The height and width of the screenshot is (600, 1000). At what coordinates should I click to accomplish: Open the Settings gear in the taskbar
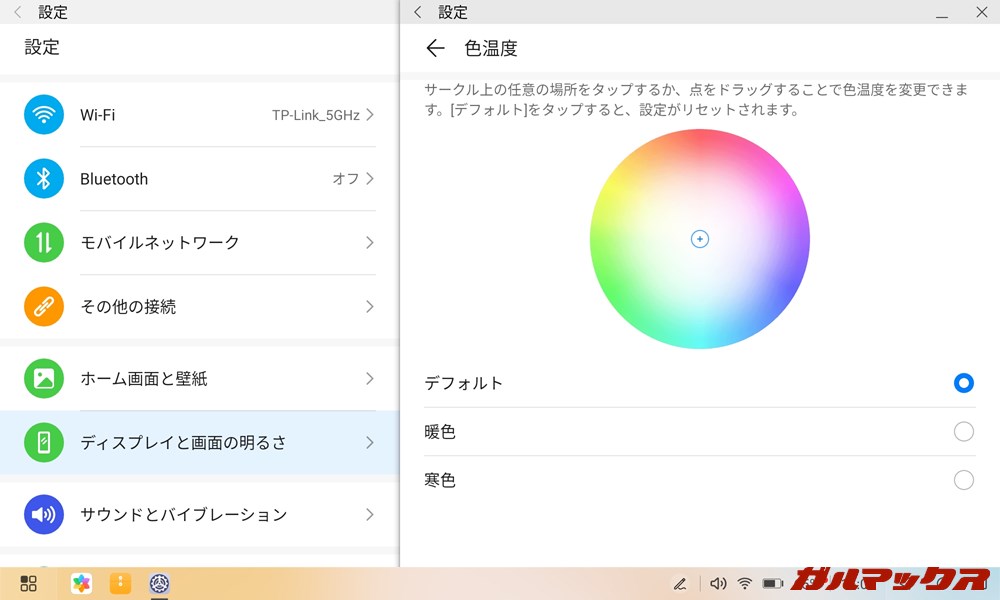pos(159,583)
